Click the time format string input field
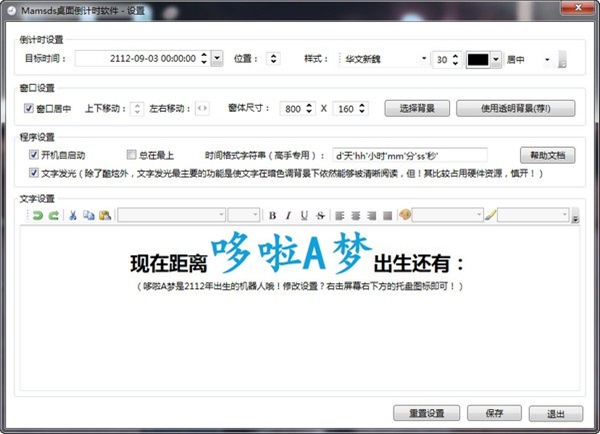 coord(409,155)
